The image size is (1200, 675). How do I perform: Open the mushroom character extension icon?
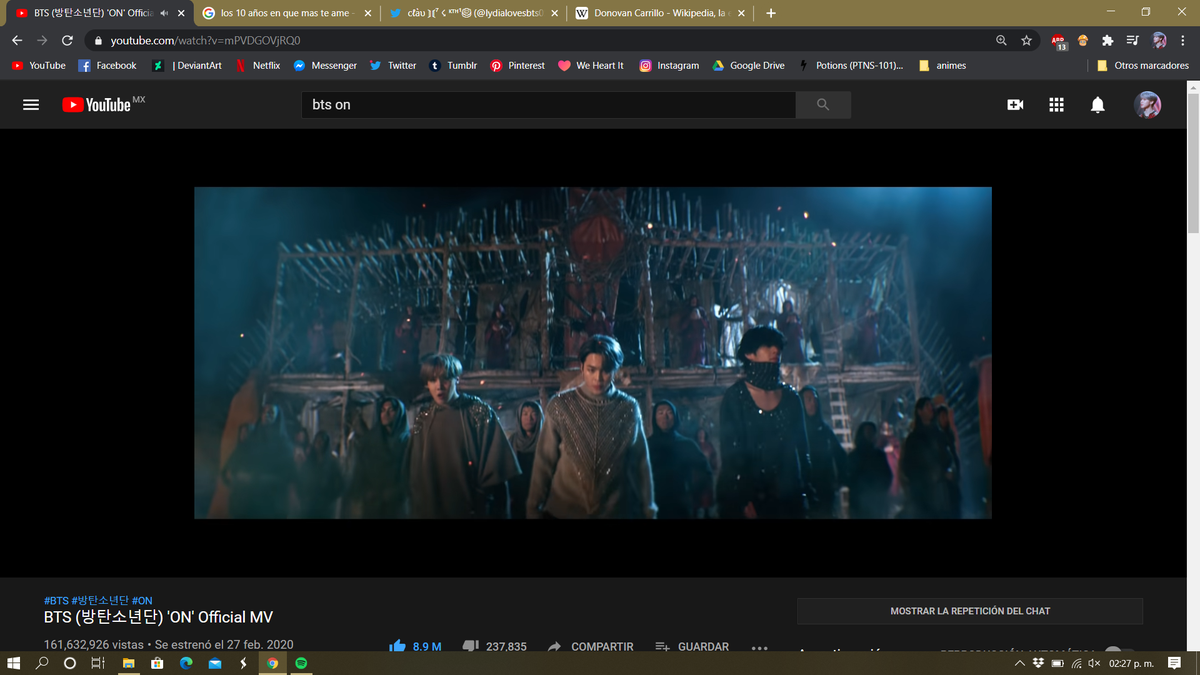[1083, 40]
